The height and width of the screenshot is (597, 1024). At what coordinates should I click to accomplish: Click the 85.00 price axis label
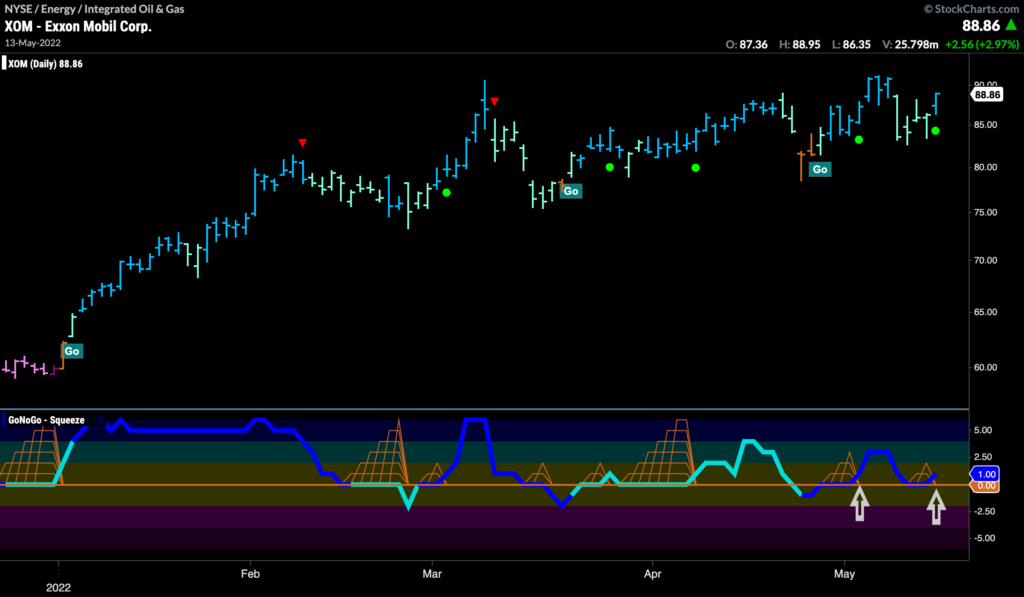coord(985,125)
